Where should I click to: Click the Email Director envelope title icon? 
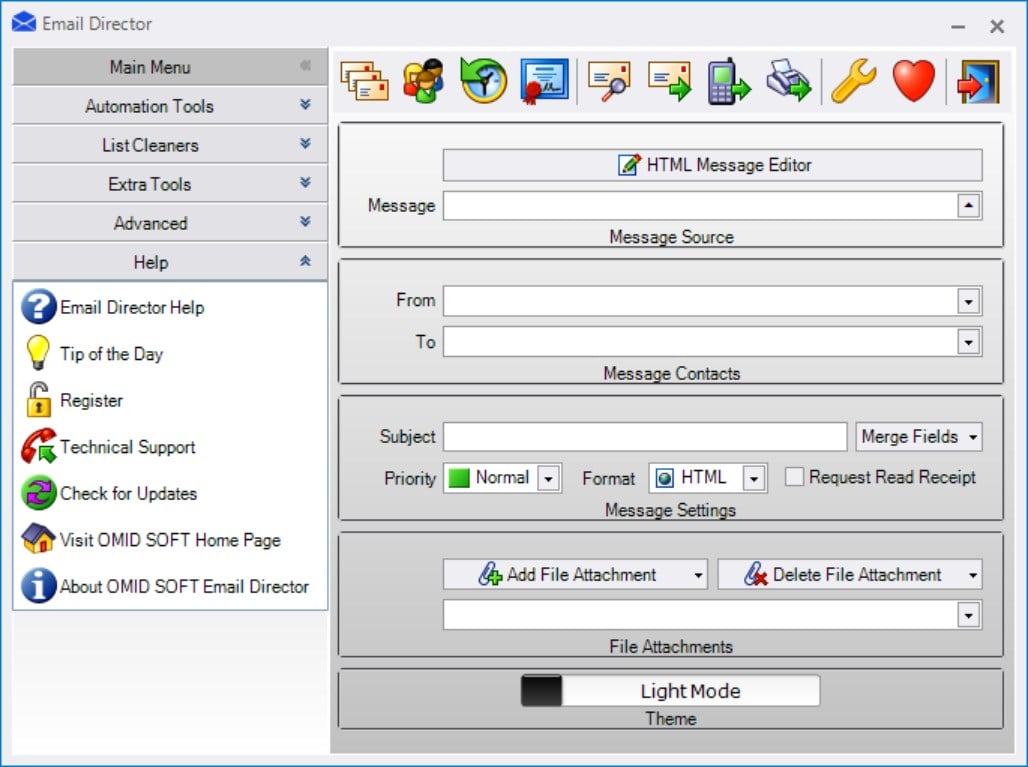pyautogui.click(x=24, y=23)
